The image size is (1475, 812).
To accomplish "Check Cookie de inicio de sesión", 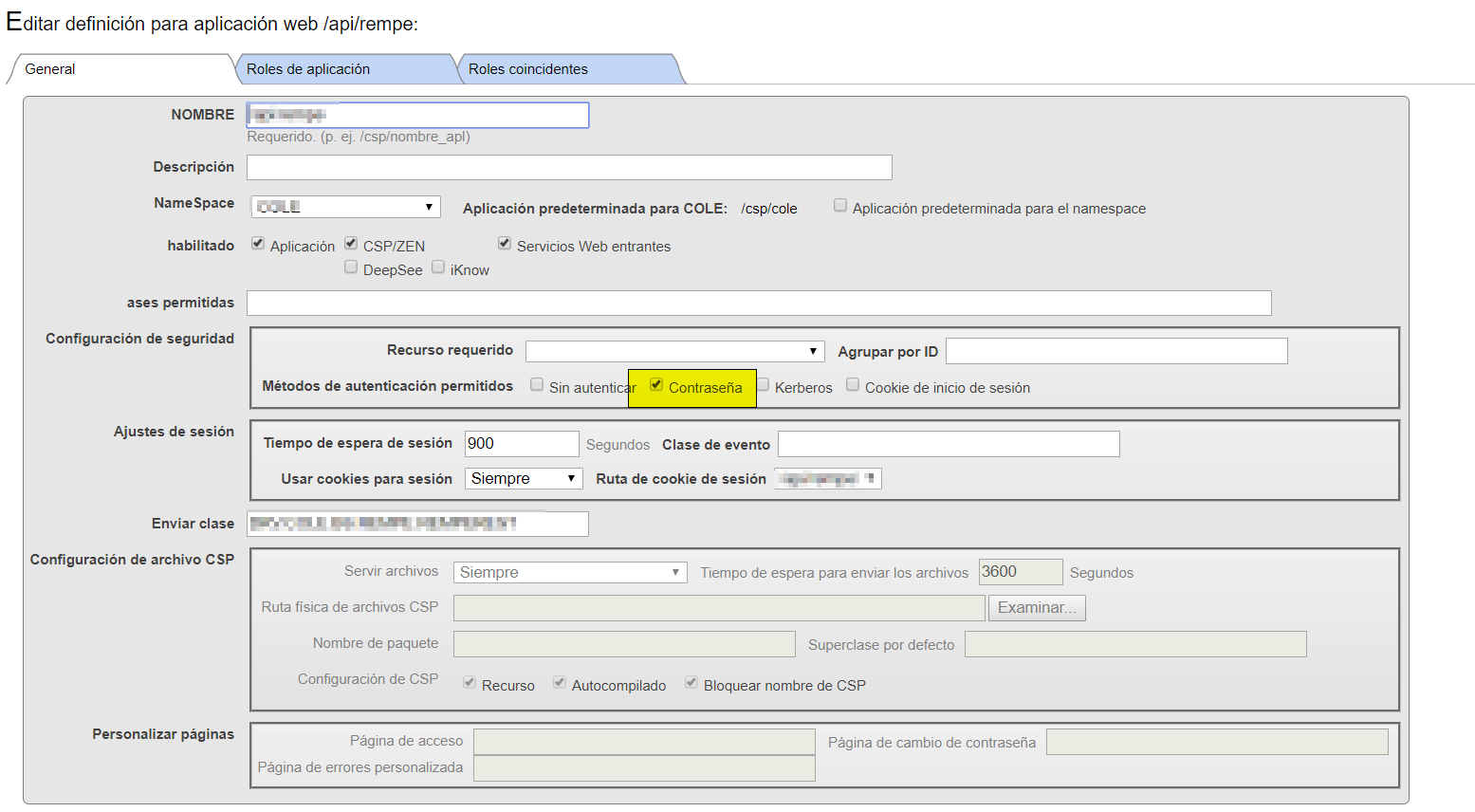I will click(853, 385).
